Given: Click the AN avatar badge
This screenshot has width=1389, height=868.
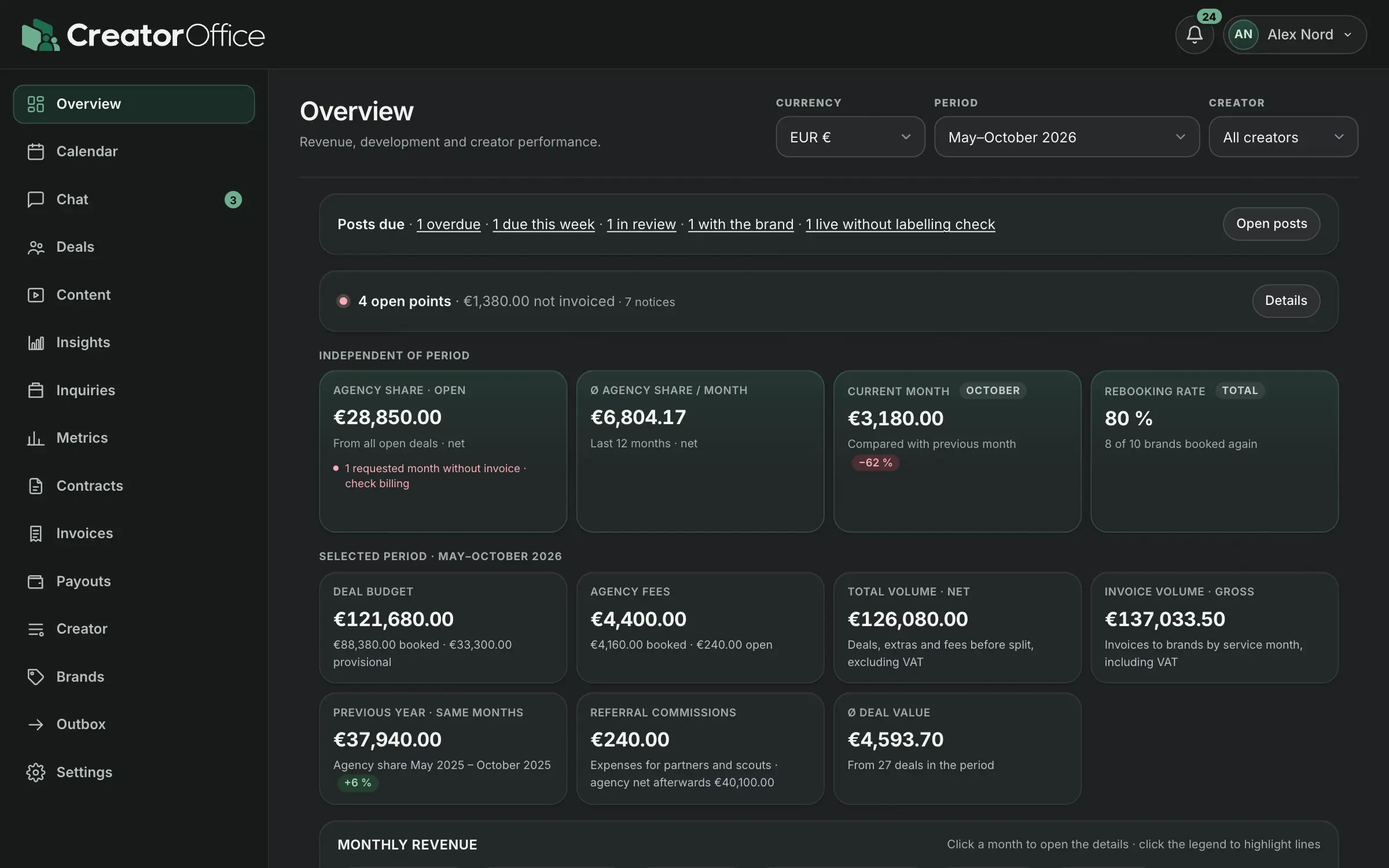Looking at the screenshot, I should point(1243,35).
